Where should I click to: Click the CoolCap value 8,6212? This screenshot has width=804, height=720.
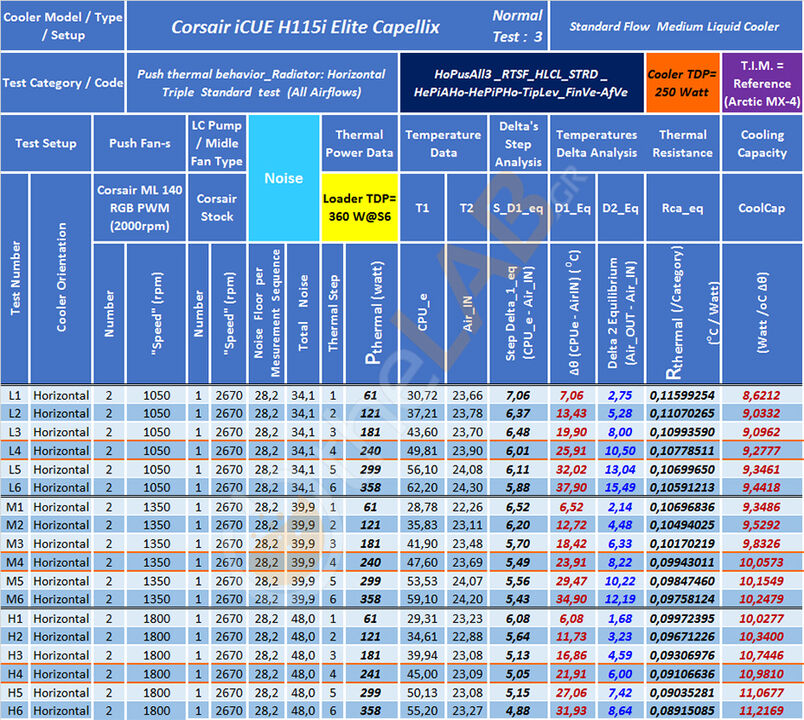761,395
